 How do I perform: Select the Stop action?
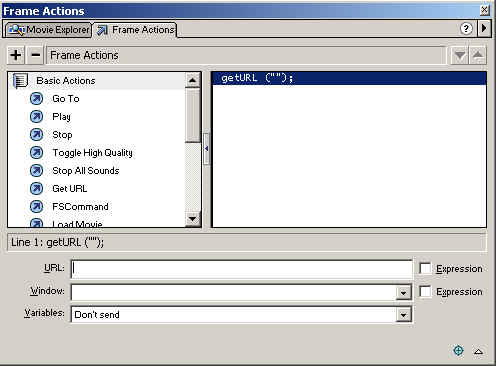[x=62, y=135]
